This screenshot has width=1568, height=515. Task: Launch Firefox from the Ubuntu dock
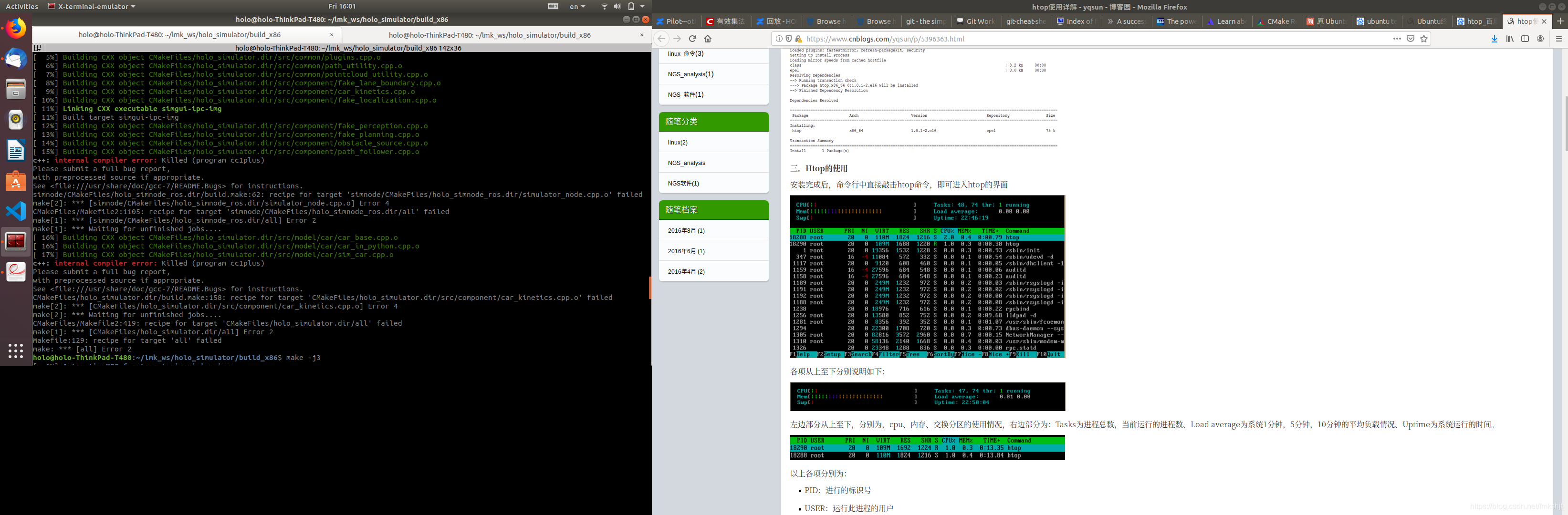tap(16, 28)
